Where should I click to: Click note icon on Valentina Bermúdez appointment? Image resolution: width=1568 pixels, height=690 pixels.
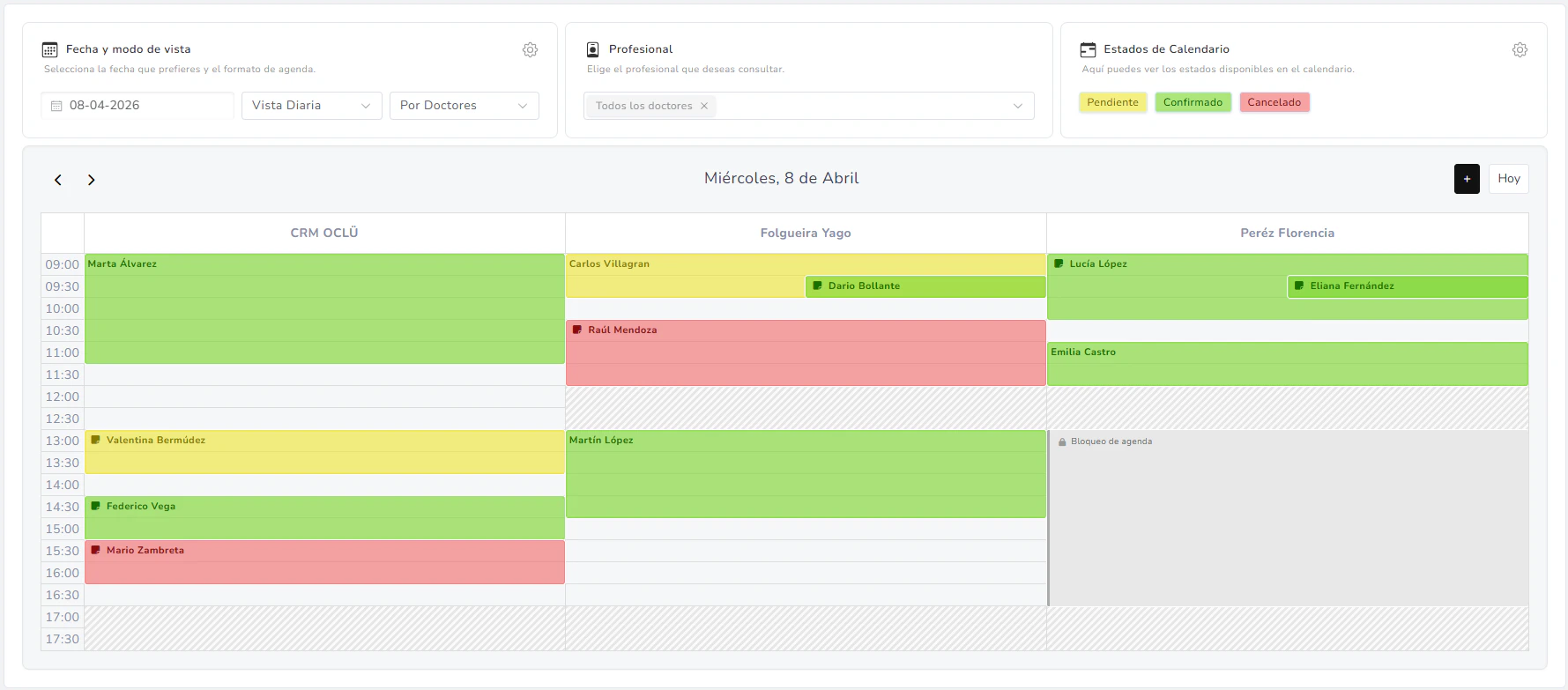pyautogui.click(x=95, y=440)
